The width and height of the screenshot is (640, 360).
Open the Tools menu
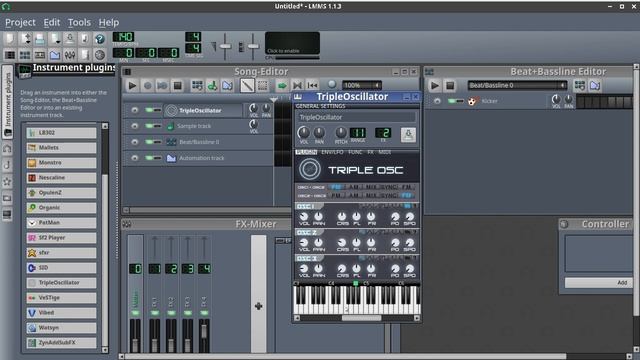coord(79,22)
